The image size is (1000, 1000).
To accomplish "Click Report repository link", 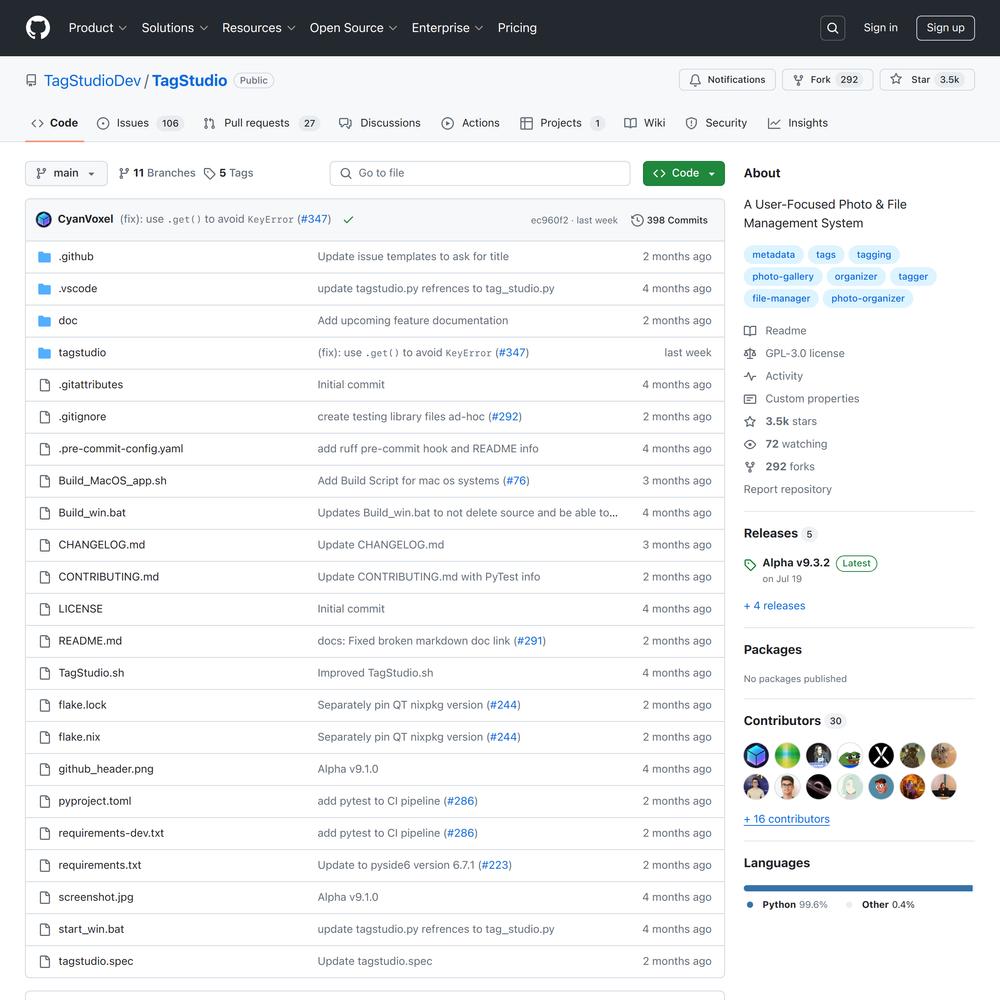I will [x=788, y=489].
